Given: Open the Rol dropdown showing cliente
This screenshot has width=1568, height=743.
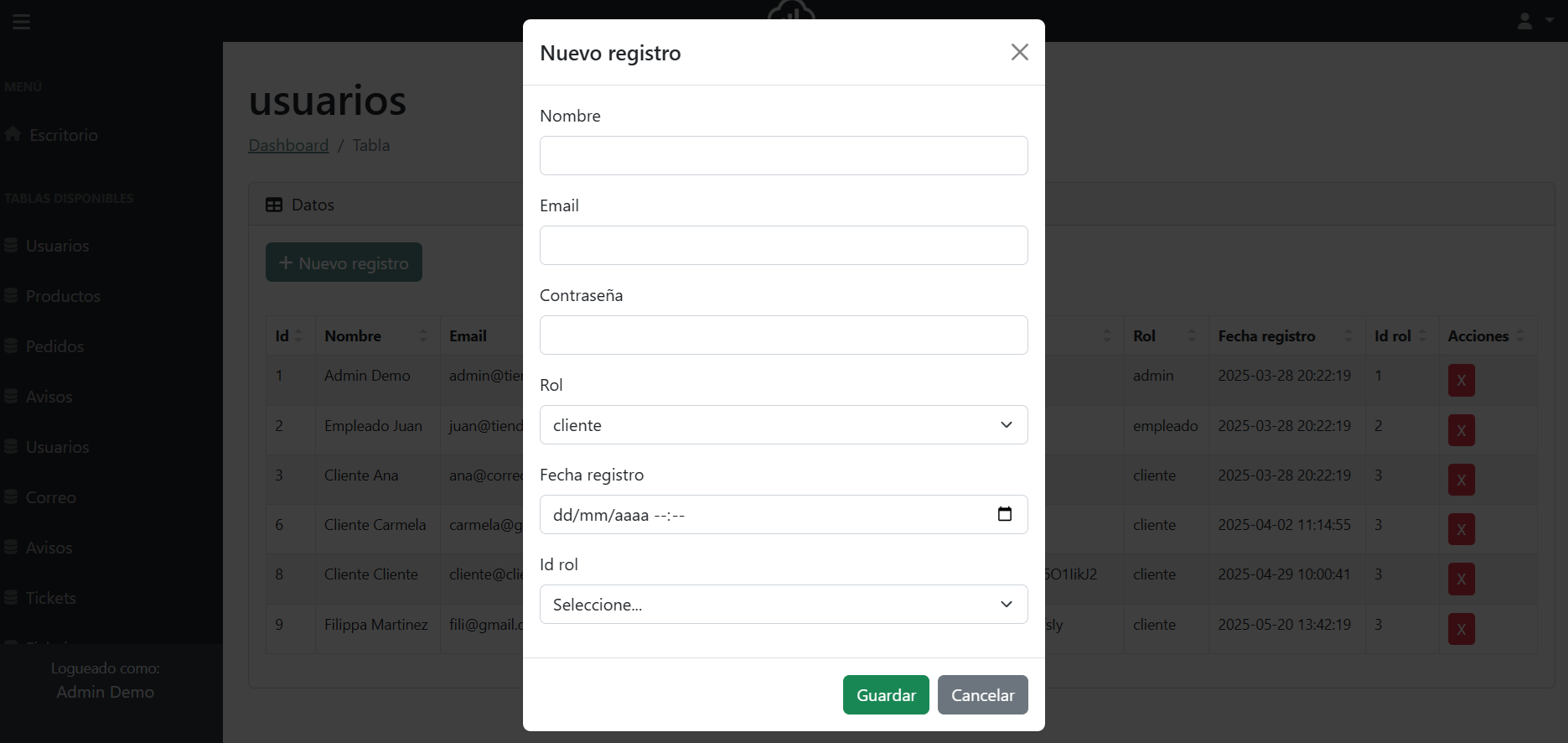Looking at the screenshot, I should tap(783, 425).
